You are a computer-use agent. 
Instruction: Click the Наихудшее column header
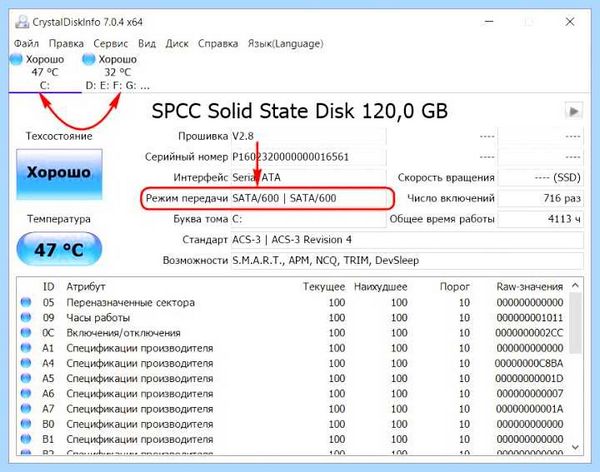380,287
